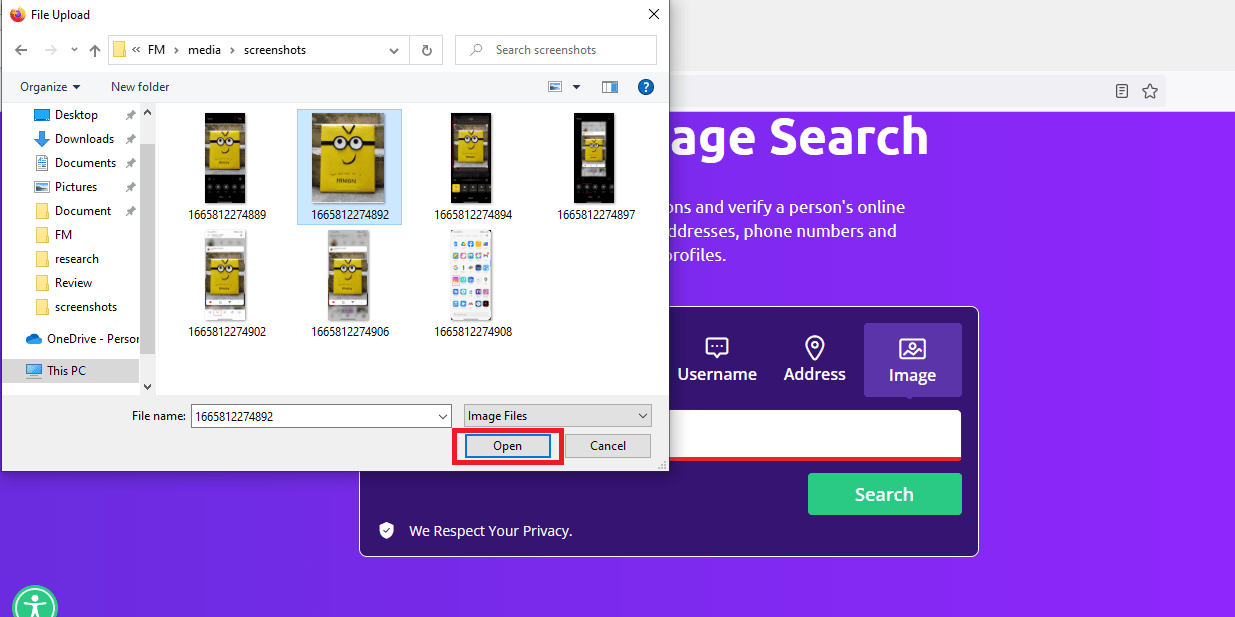Select the Image tab on webpage
The width and height of the screenshot is (1235, 617).
click(x=913, y=360)
